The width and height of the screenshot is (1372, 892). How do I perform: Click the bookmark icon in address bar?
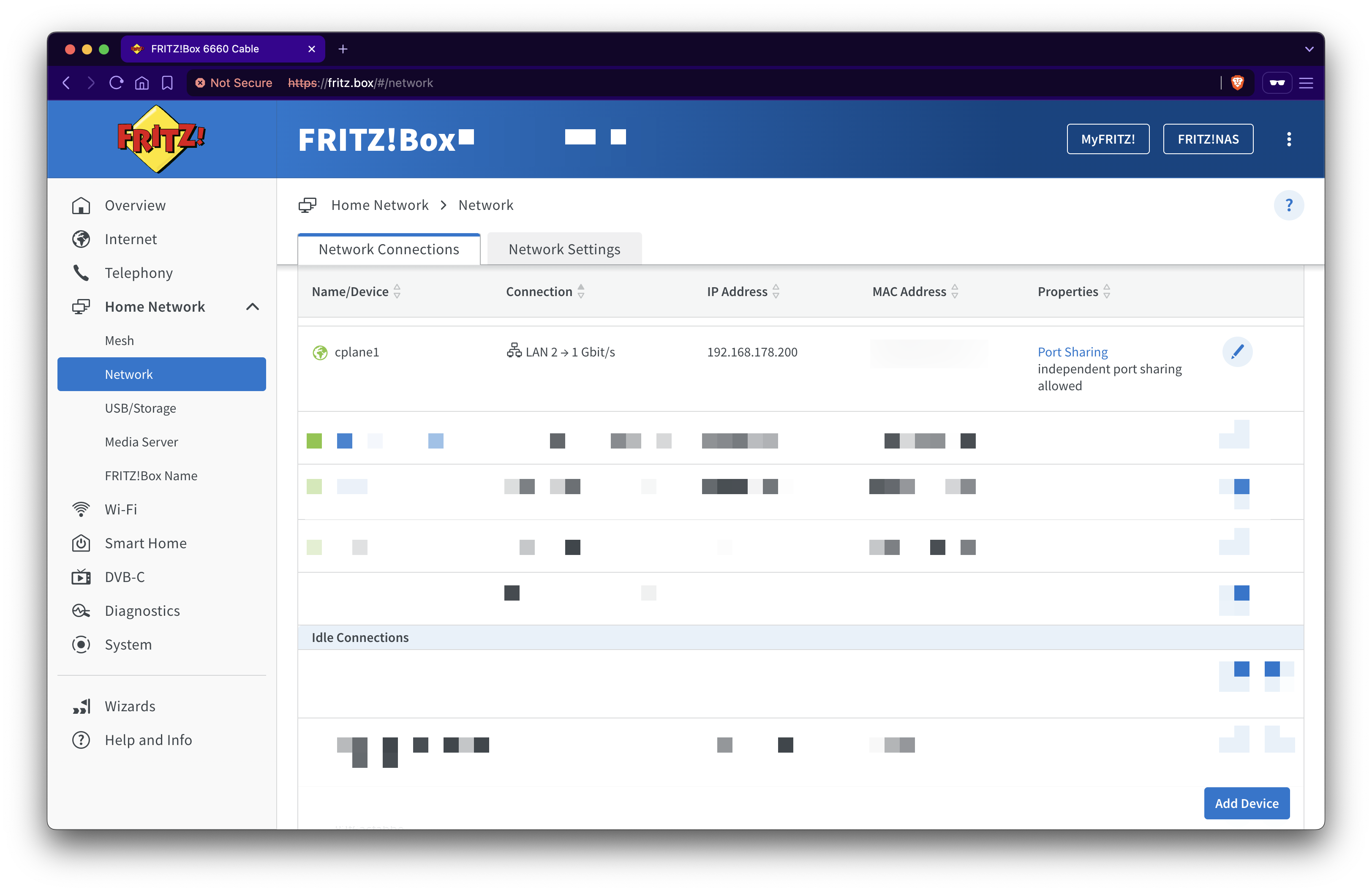point(167,82)
